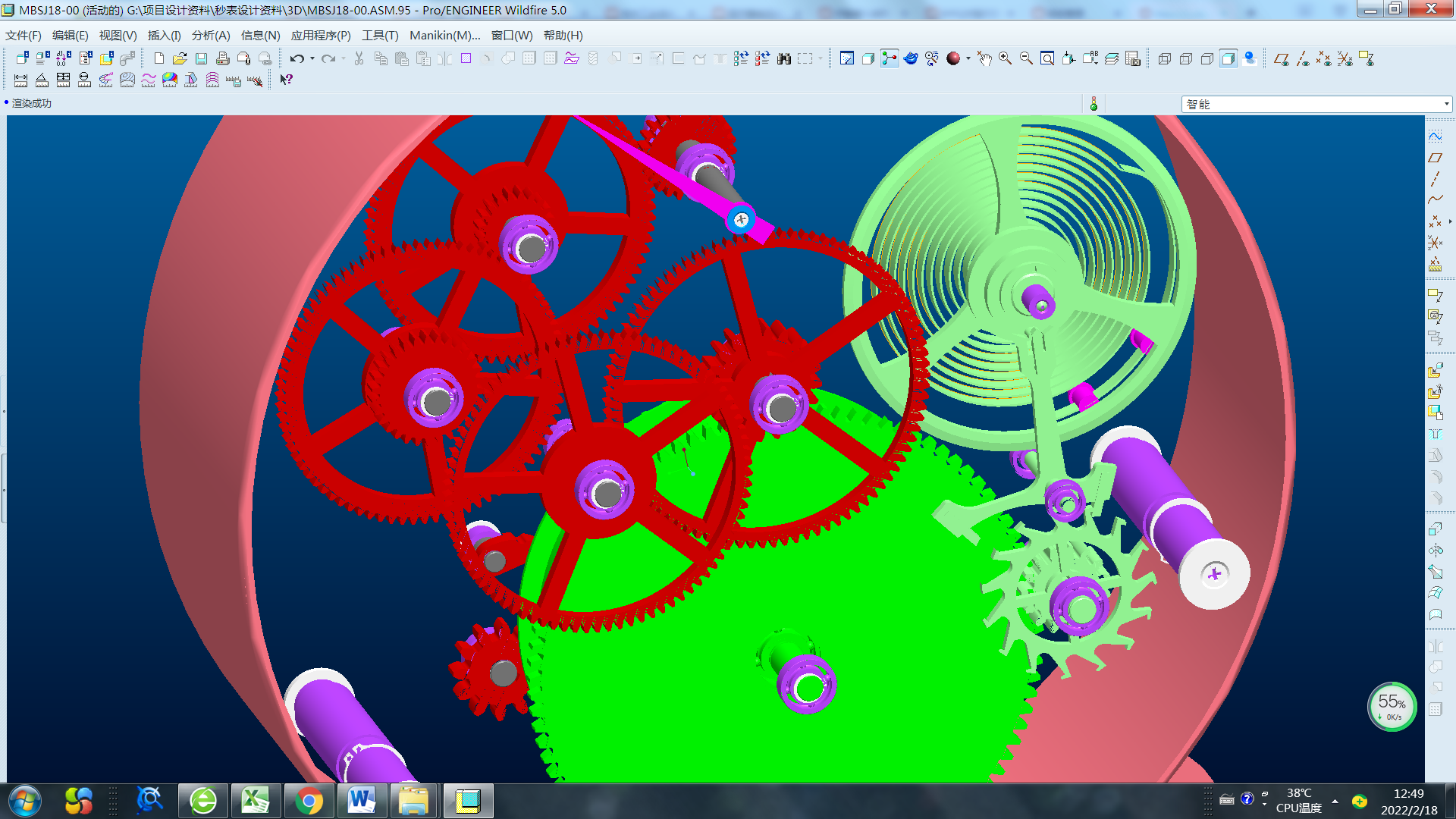This screenshot has height=819, width=1456.
Task: Refit the model to the screen
Action: [x=1047, y=58]
